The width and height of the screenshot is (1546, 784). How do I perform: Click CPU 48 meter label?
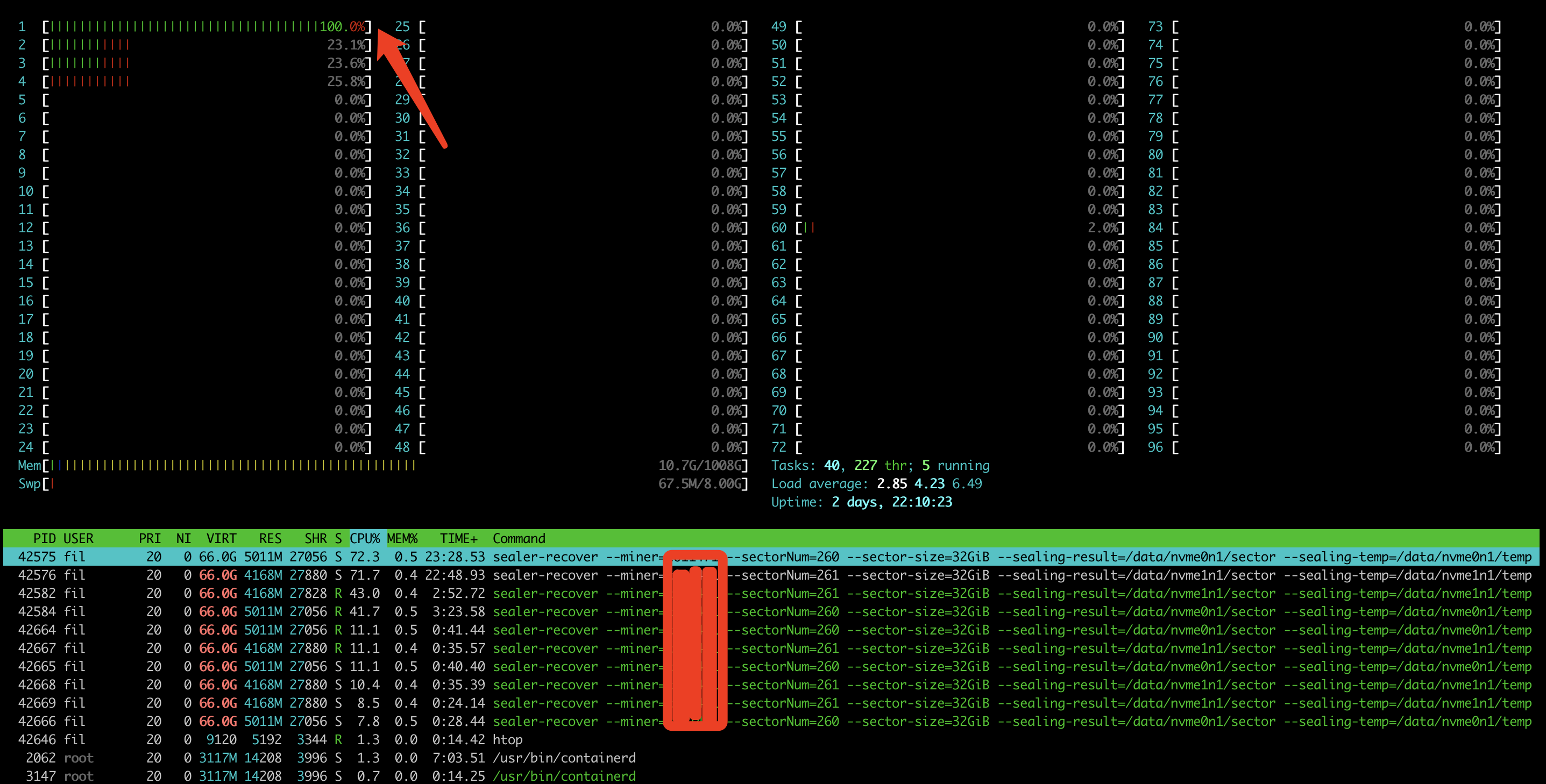(402, 447)
